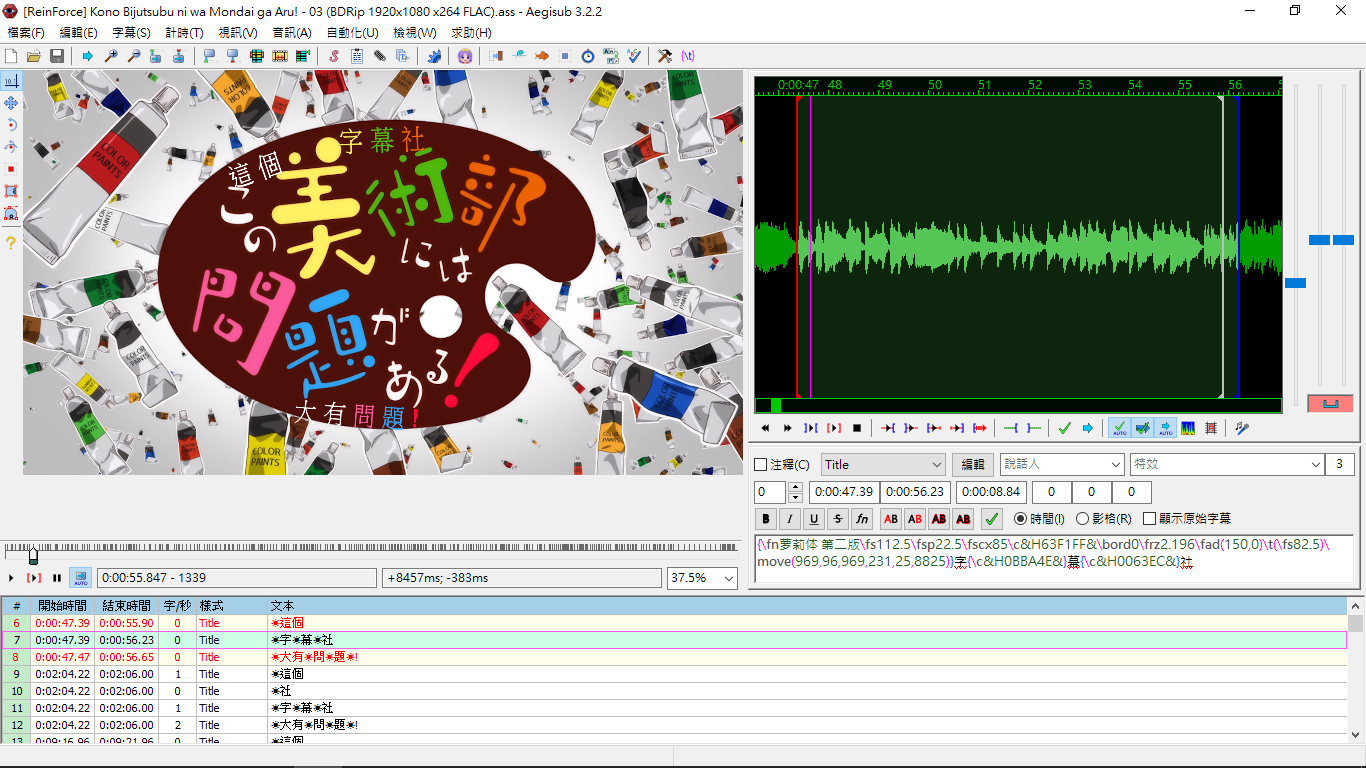Click the 編輯 style edit button
The image size is (1366, 768).
point(973,465)
